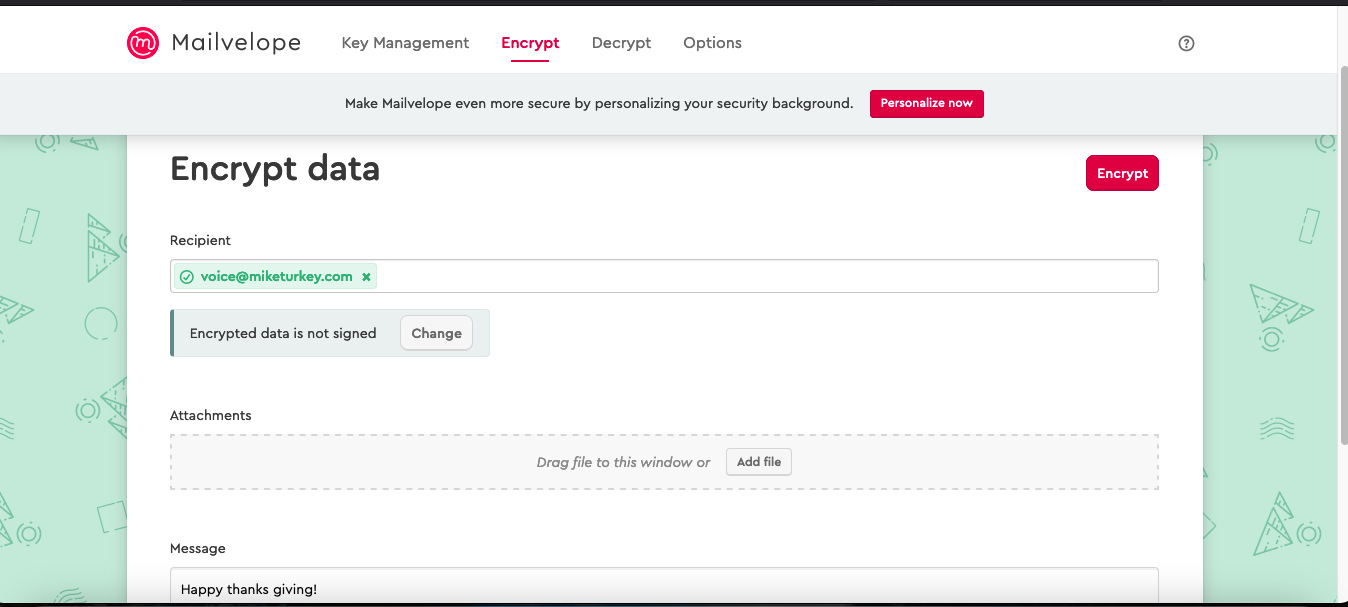Open the Key Management tab
The width and height of the screenshot is (1348, 607).
(x=405, y=43)
